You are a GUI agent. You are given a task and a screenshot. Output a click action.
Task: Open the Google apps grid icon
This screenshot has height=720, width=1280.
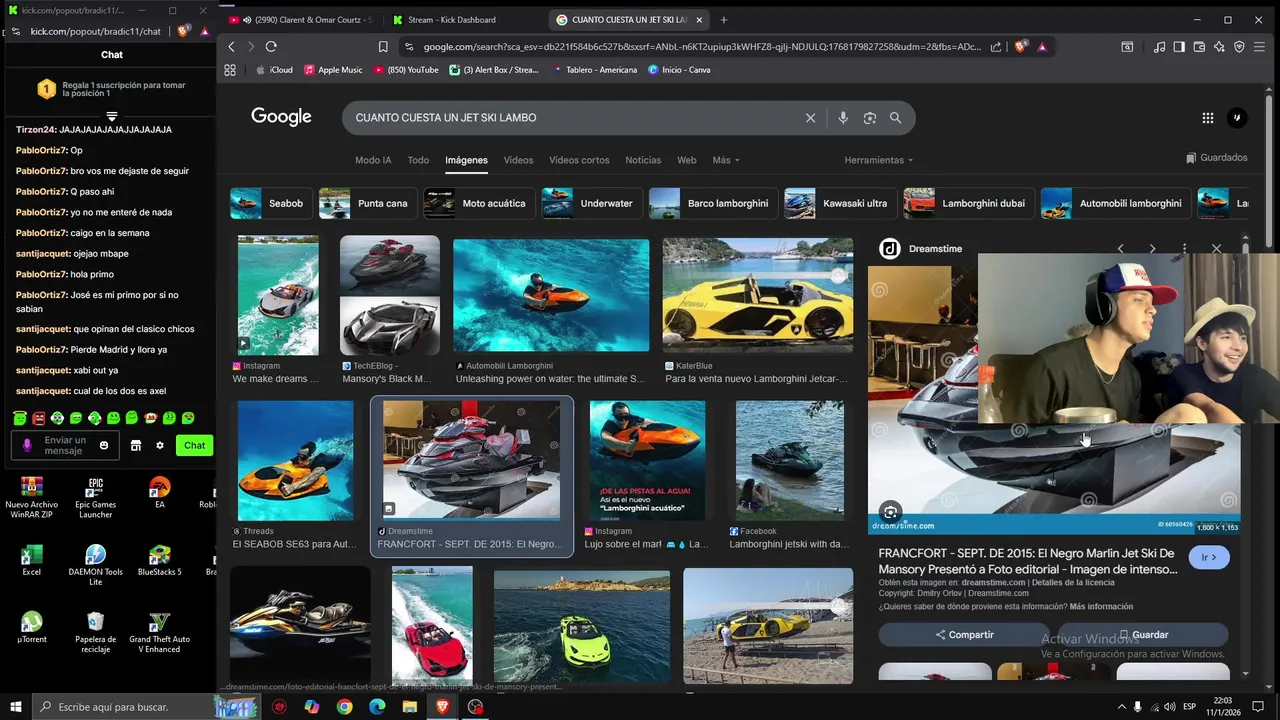(x=1208, y=118)
